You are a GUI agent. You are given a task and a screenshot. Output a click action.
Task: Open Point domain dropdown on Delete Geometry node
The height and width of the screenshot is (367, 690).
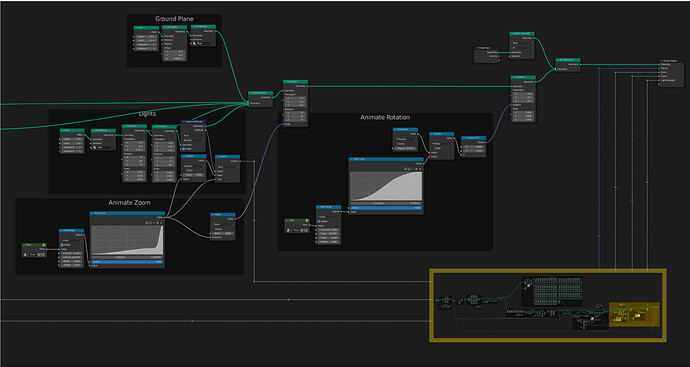(522, 43)
